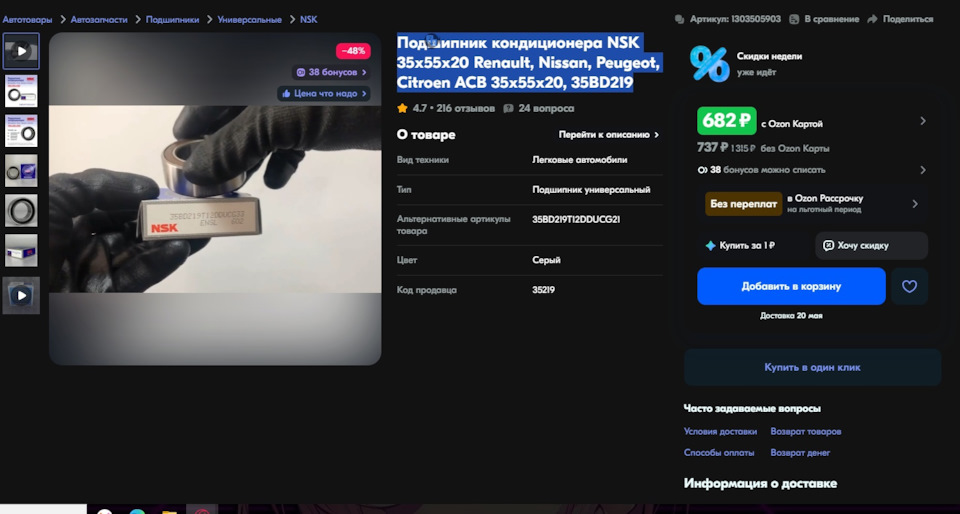Add product to favorites with heart icon
This screenshot has width=960, height=514.
[909, 286]
